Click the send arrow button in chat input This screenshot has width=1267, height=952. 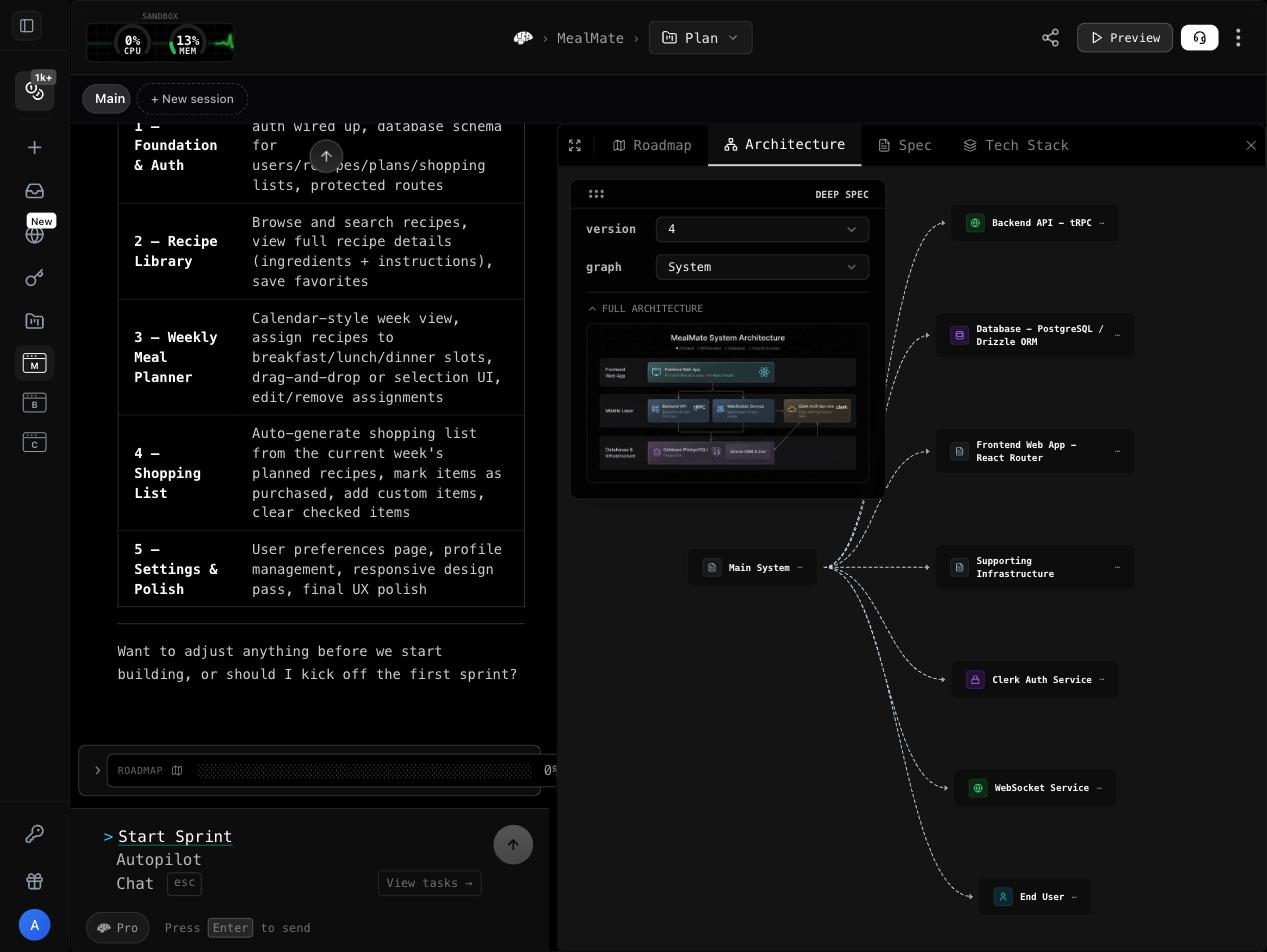pyautogui.click(x=513, y=845)
